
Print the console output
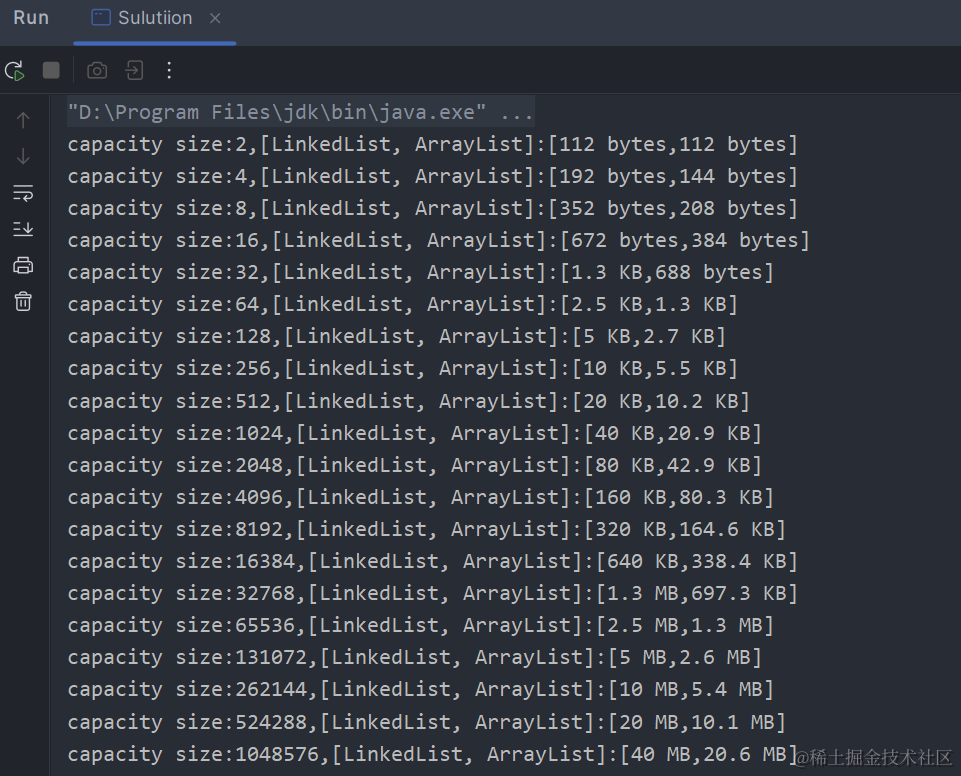22,265
